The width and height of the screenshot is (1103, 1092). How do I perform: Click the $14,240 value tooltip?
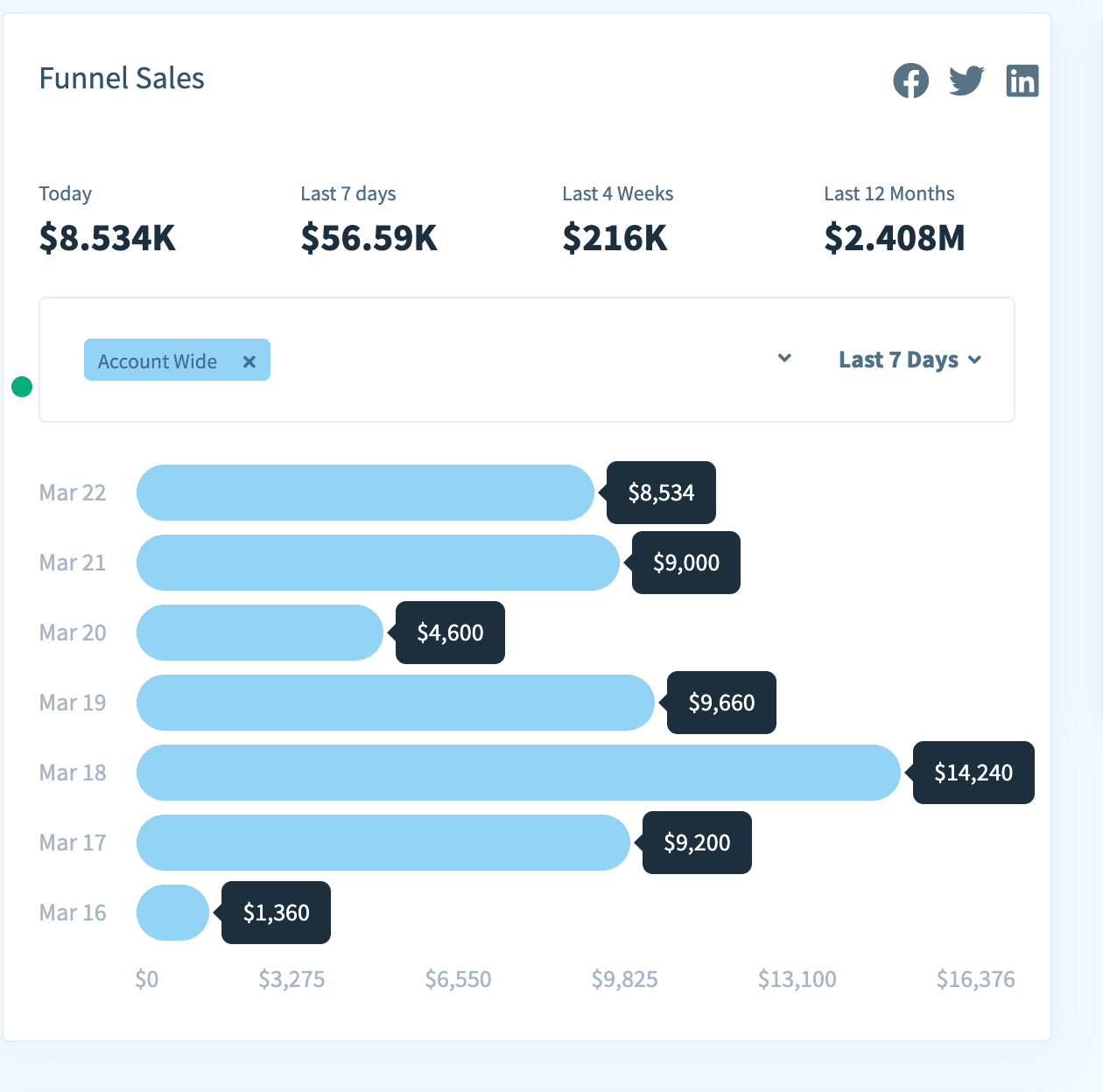click(x=973, y=773)
